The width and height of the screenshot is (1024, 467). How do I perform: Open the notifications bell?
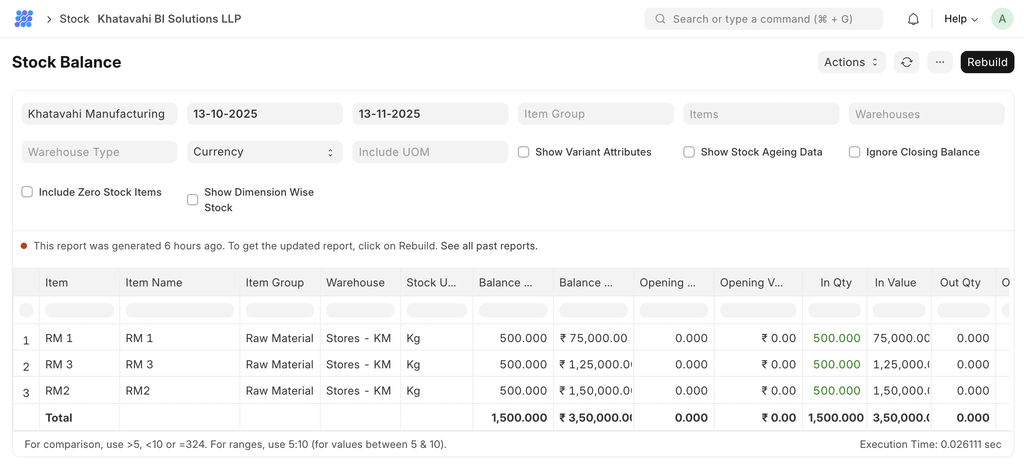[x=913, y=19]
